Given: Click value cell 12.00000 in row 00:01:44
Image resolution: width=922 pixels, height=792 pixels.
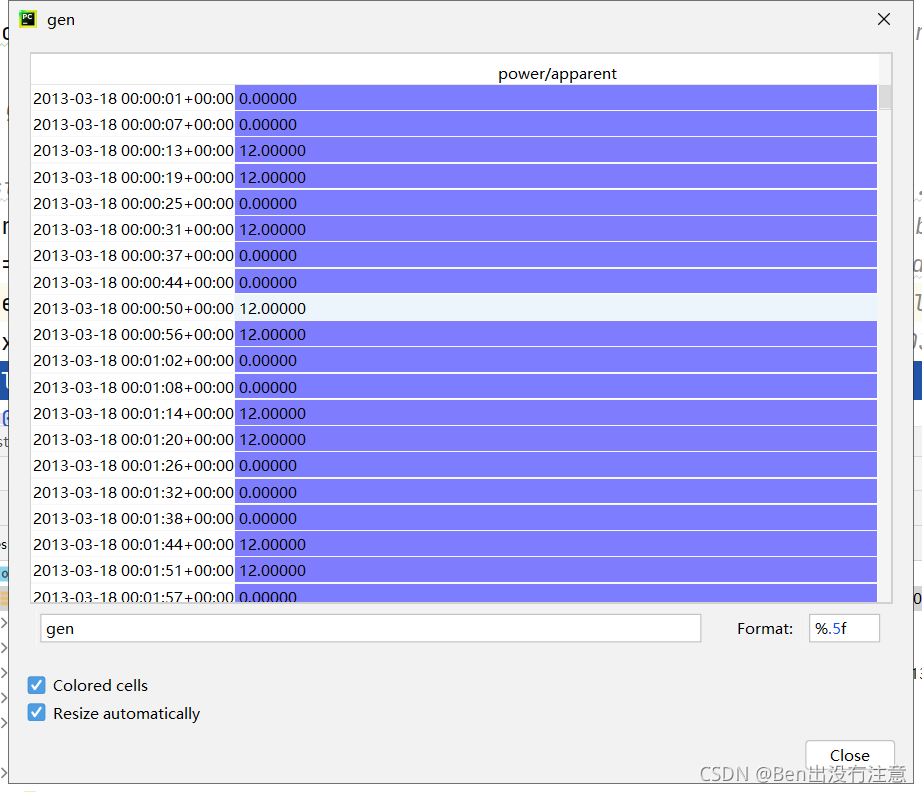Looking at the screenshot, I should [x=556, y=544].
